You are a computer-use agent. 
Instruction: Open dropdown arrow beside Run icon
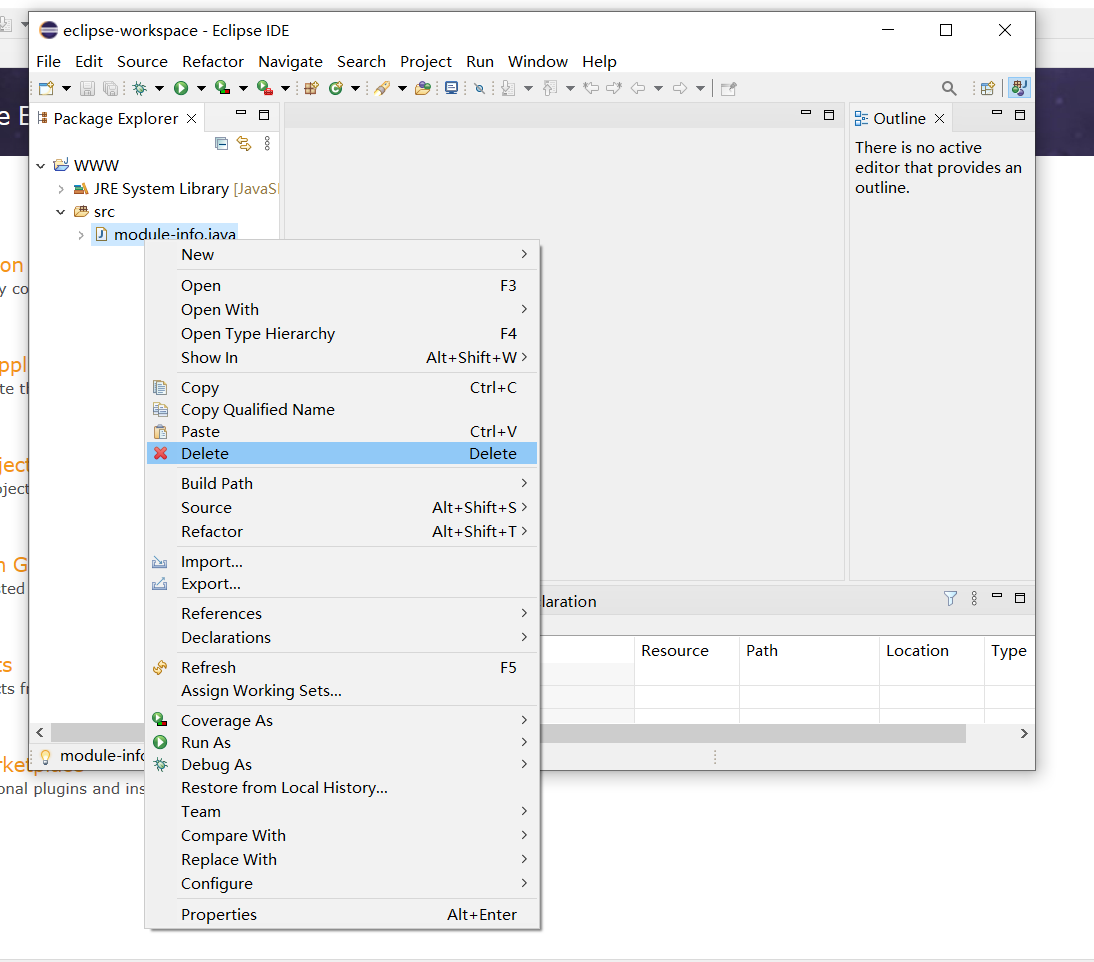coord(201,89)
